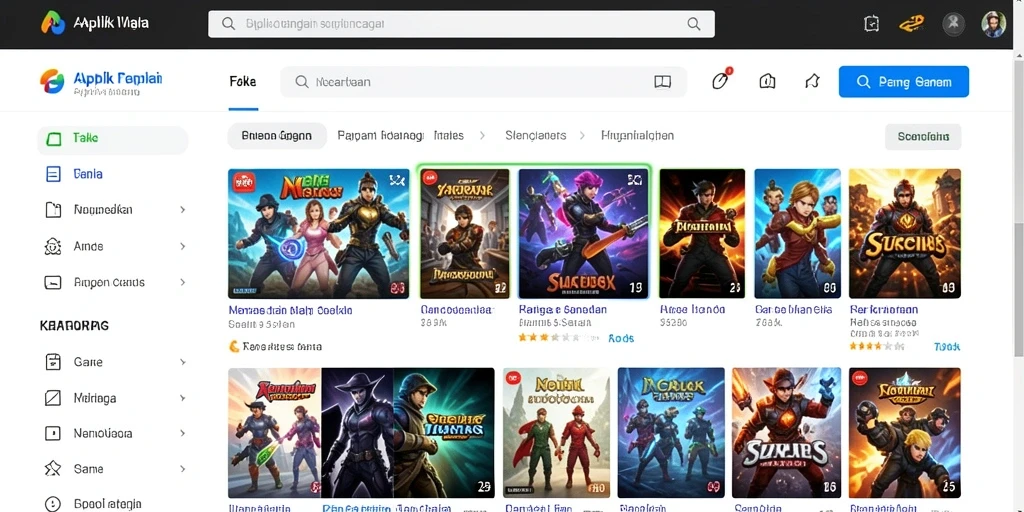This screenshot has width=1024, height=512.
Task: Open the Rmee Itenda game title
Action: click(692, 310)
